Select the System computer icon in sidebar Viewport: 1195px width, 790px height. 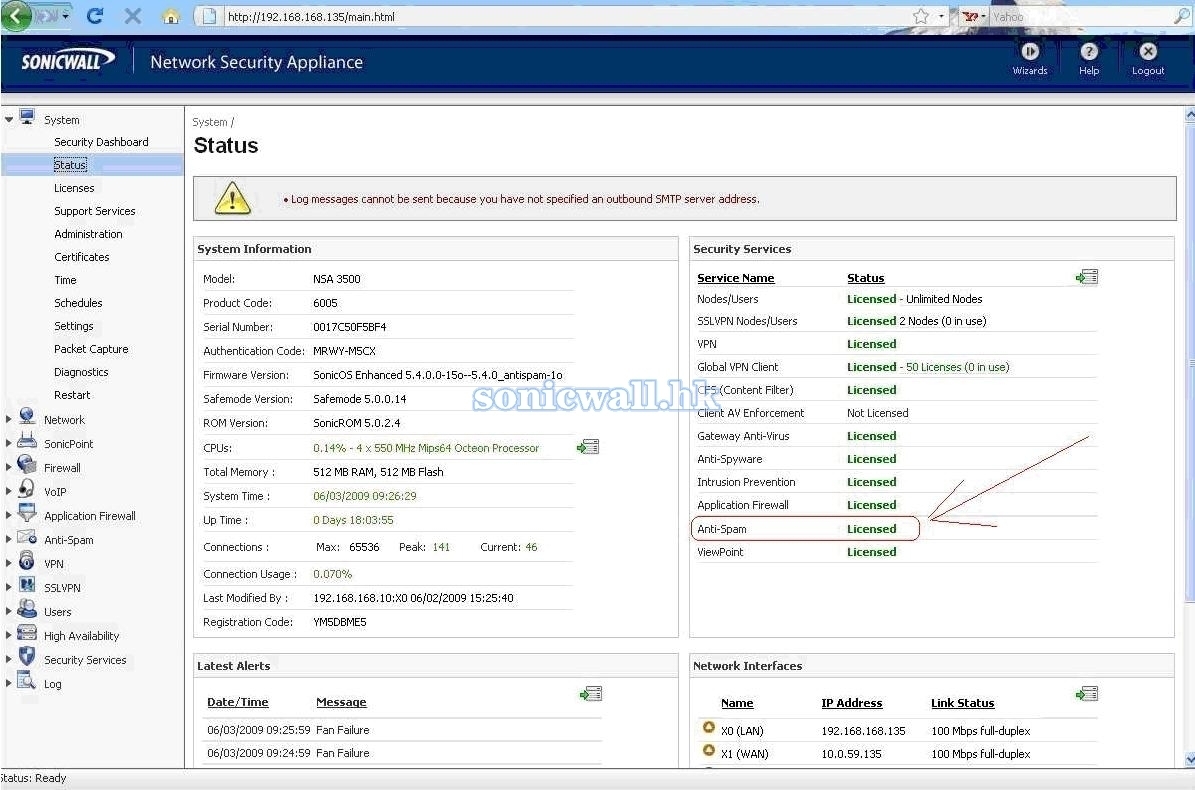27,117
